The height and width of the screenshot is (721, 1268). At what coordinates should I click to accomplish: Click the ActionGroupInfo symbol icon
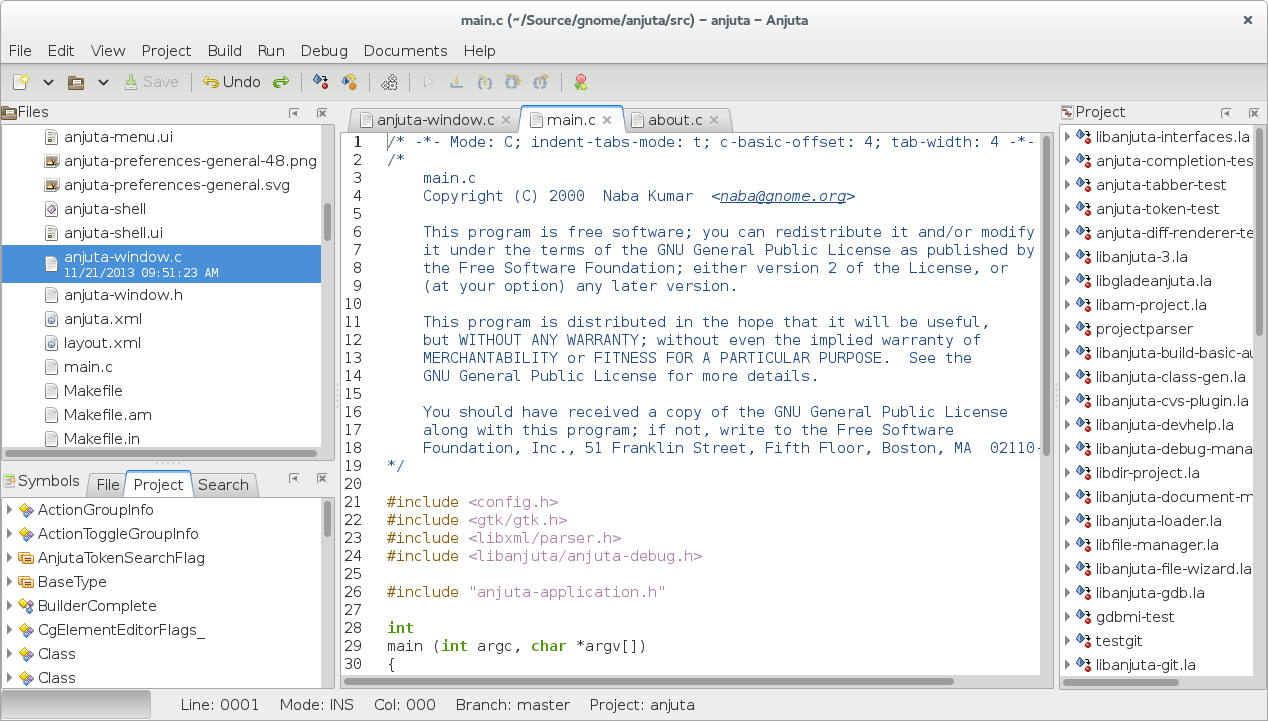click(26, 510)
